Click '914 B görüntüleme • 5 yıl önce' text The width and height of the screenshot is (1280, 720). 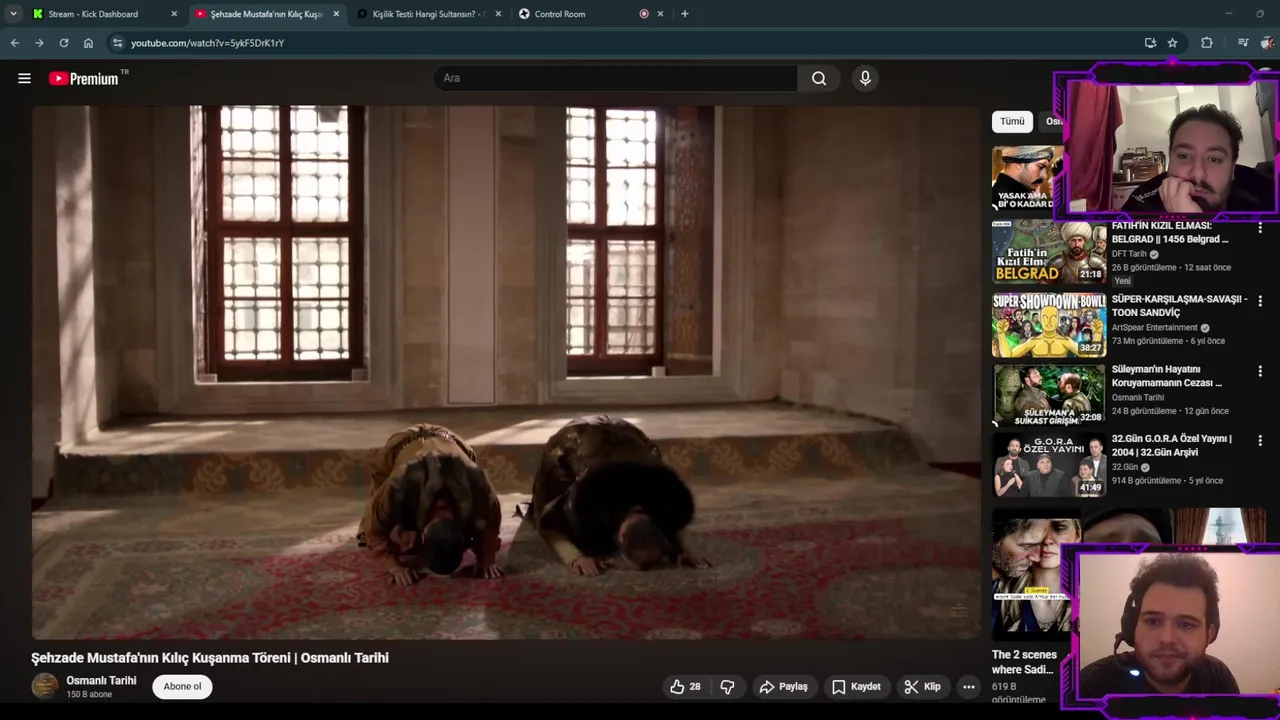click(x=1167, y=481)
